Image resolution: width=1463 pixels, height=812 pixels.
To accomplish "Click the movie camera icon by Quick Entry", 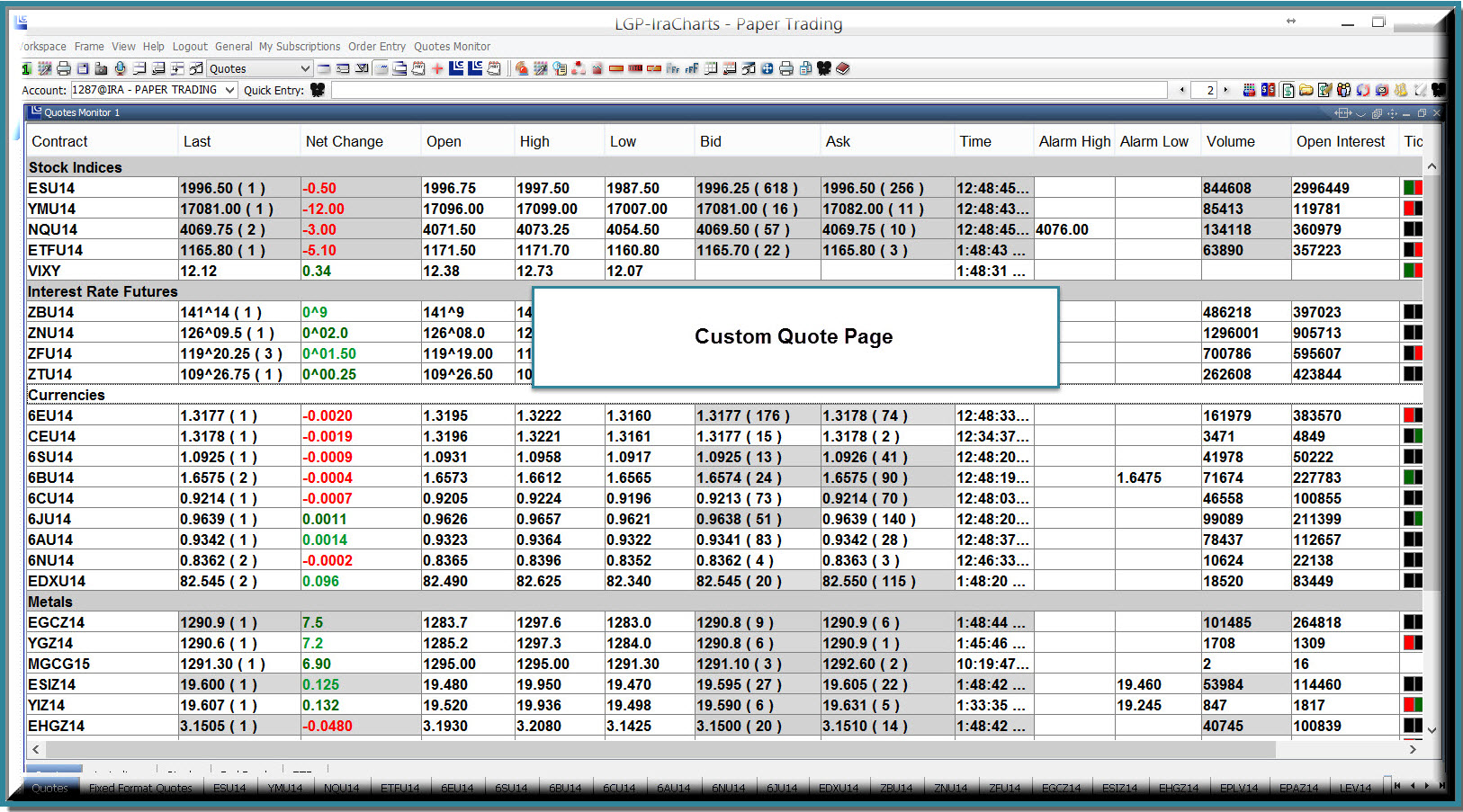I will [318, 90].
